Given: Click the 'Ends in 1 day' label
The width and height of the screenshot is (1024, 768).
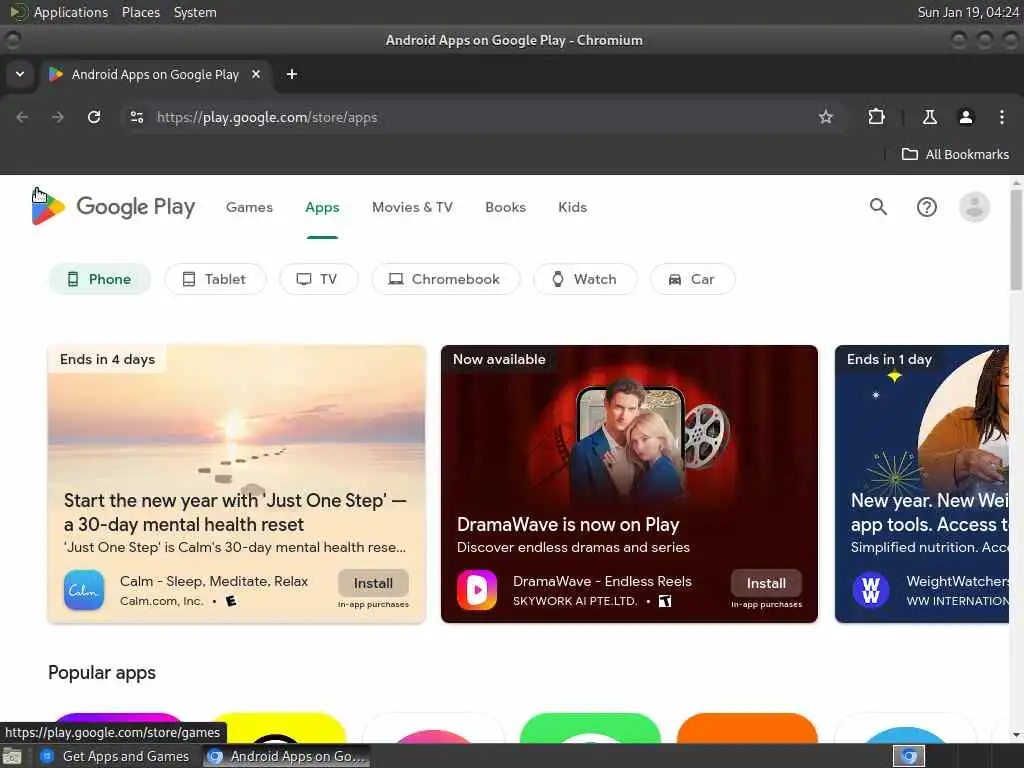Looking at the screenshot, I should tap(889, 359).
